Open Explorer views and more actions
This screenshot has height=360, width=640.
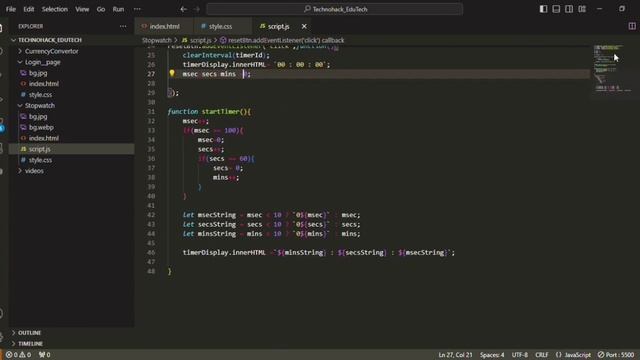[123, 26]
